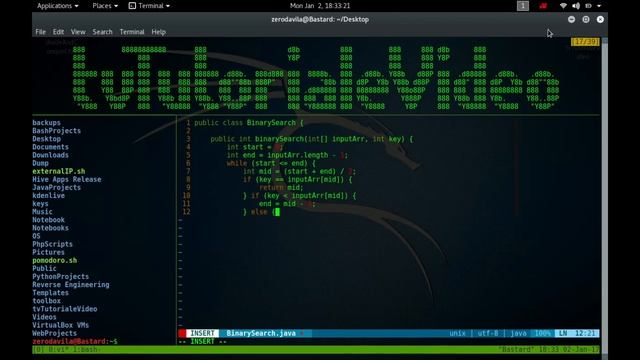The width and height of the screenshot is (640, 360).
Task: Click the BinarySearch.java filename in statusline
Action: 261,333
